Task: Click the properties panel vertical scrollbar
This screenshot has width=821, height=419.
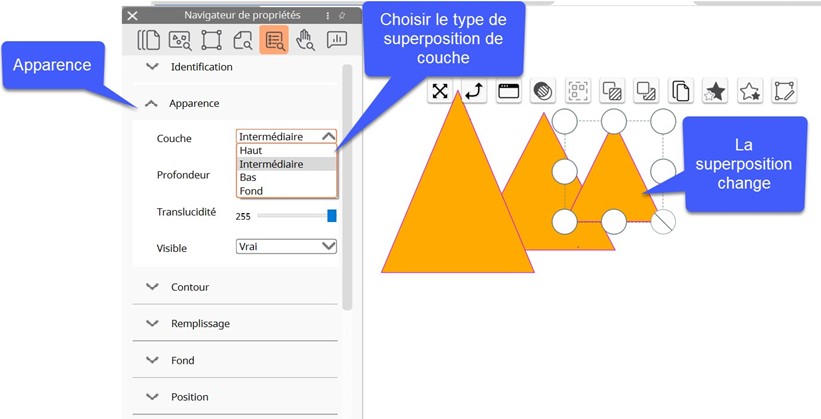Action: pyautogui.click(x=347, y=187)
